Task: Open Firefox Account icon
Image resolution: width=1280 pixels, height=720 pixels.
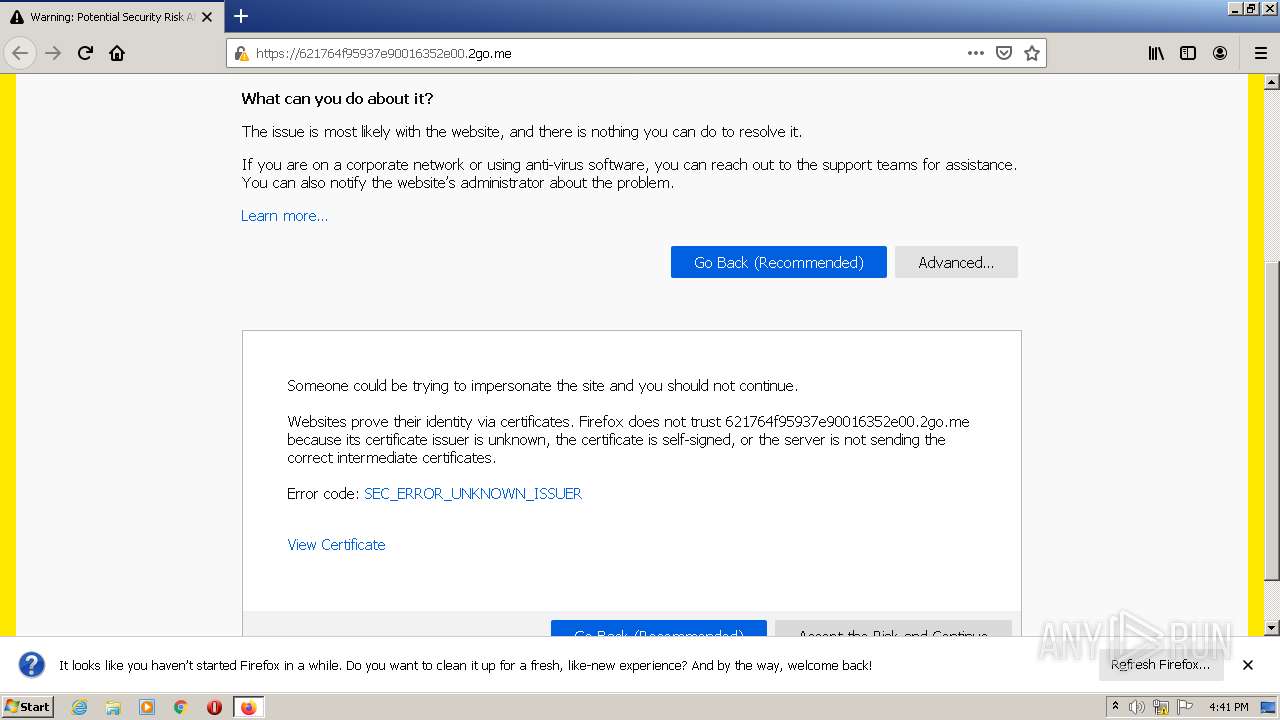Action: pyautogui.click(x=1220, y=53)
